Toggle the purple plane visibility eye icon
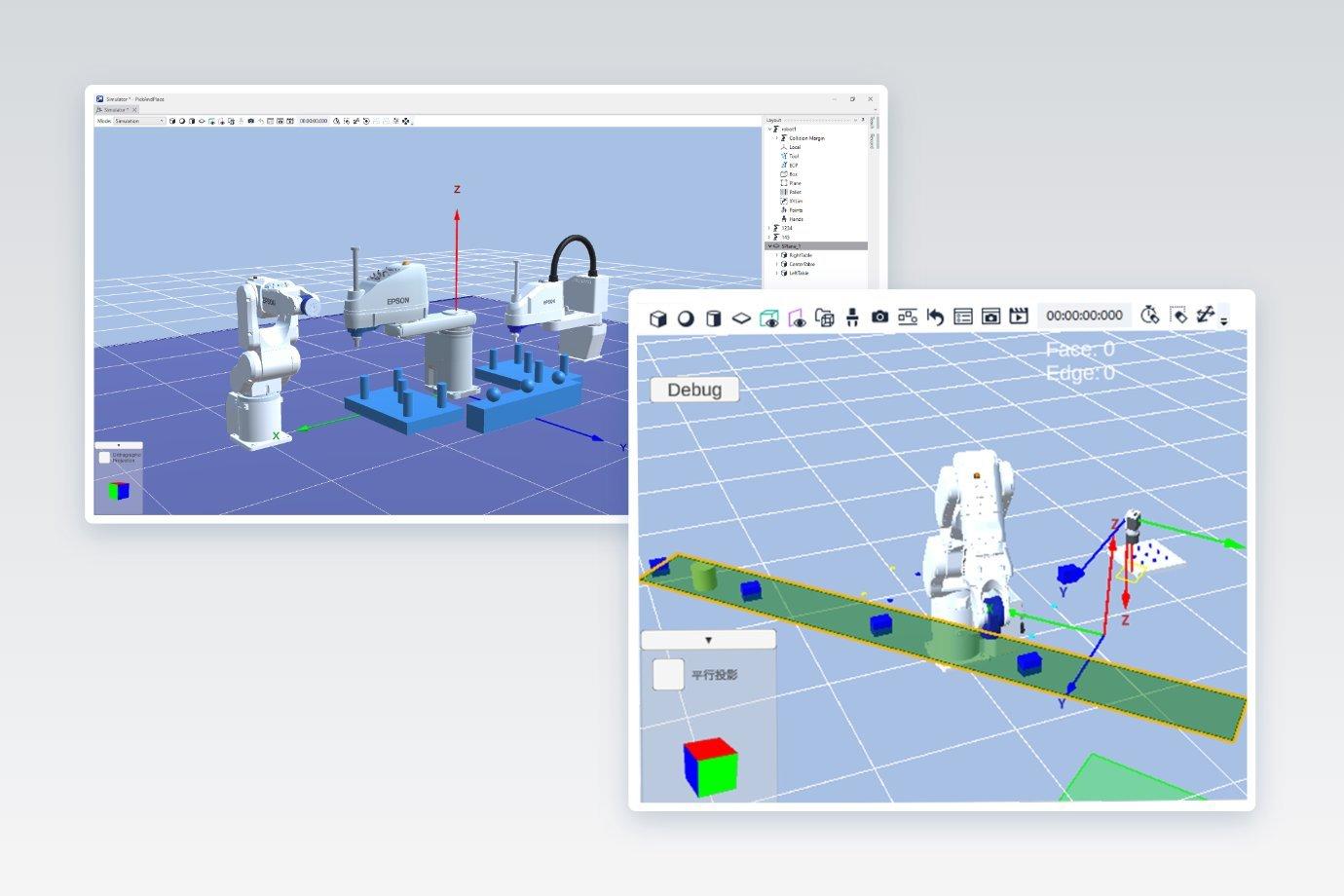1344x896 pixels. click(x=797, y=317)
